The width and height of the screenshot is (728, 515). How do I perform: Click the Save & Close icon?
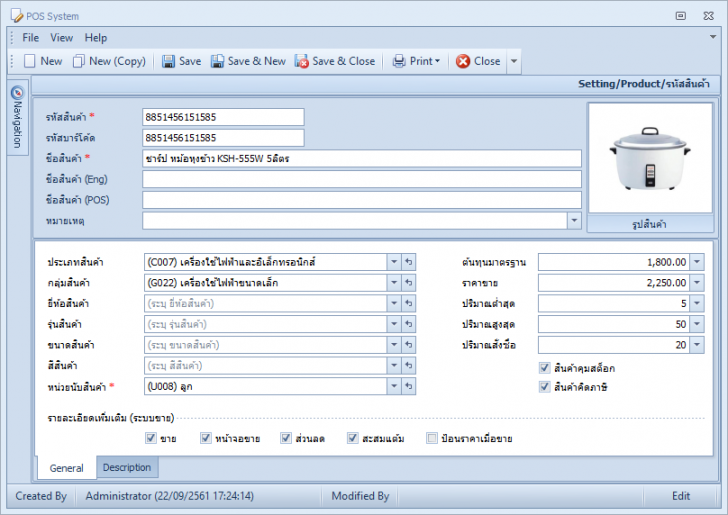[x=302, y=61]
